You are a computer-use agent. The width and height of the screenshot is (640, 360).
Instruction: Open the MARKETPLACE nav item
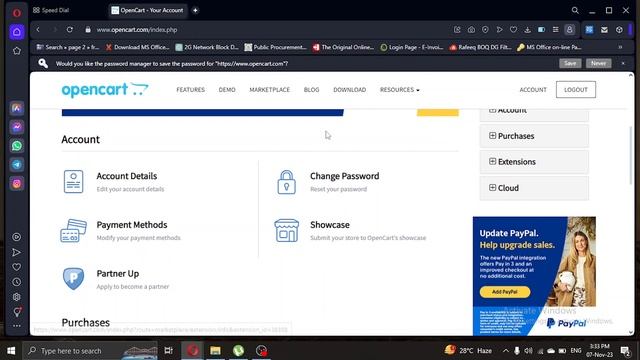tap(269, 89)
